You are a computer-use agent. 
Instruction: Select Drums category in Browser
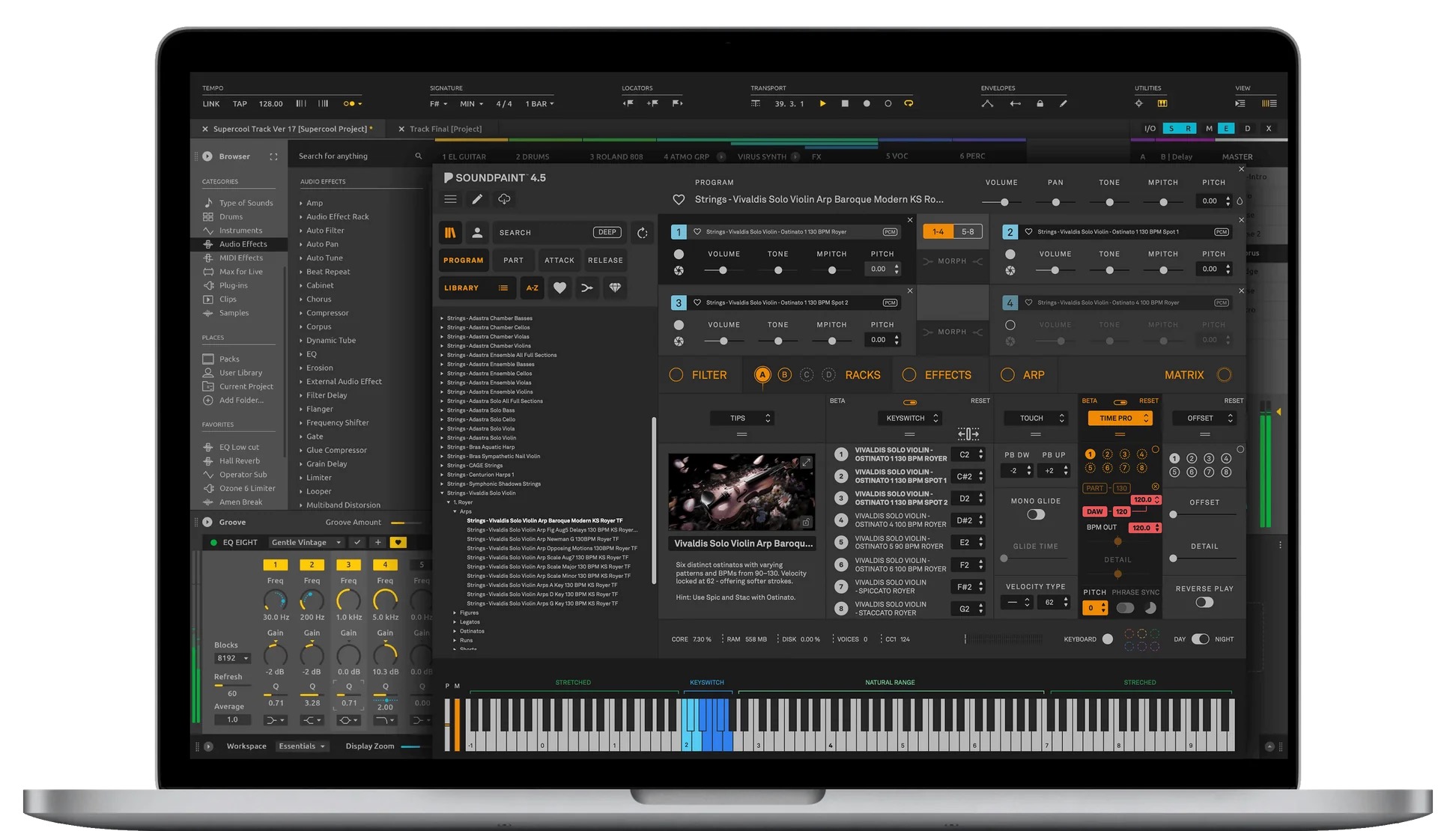tap(231, 217)
